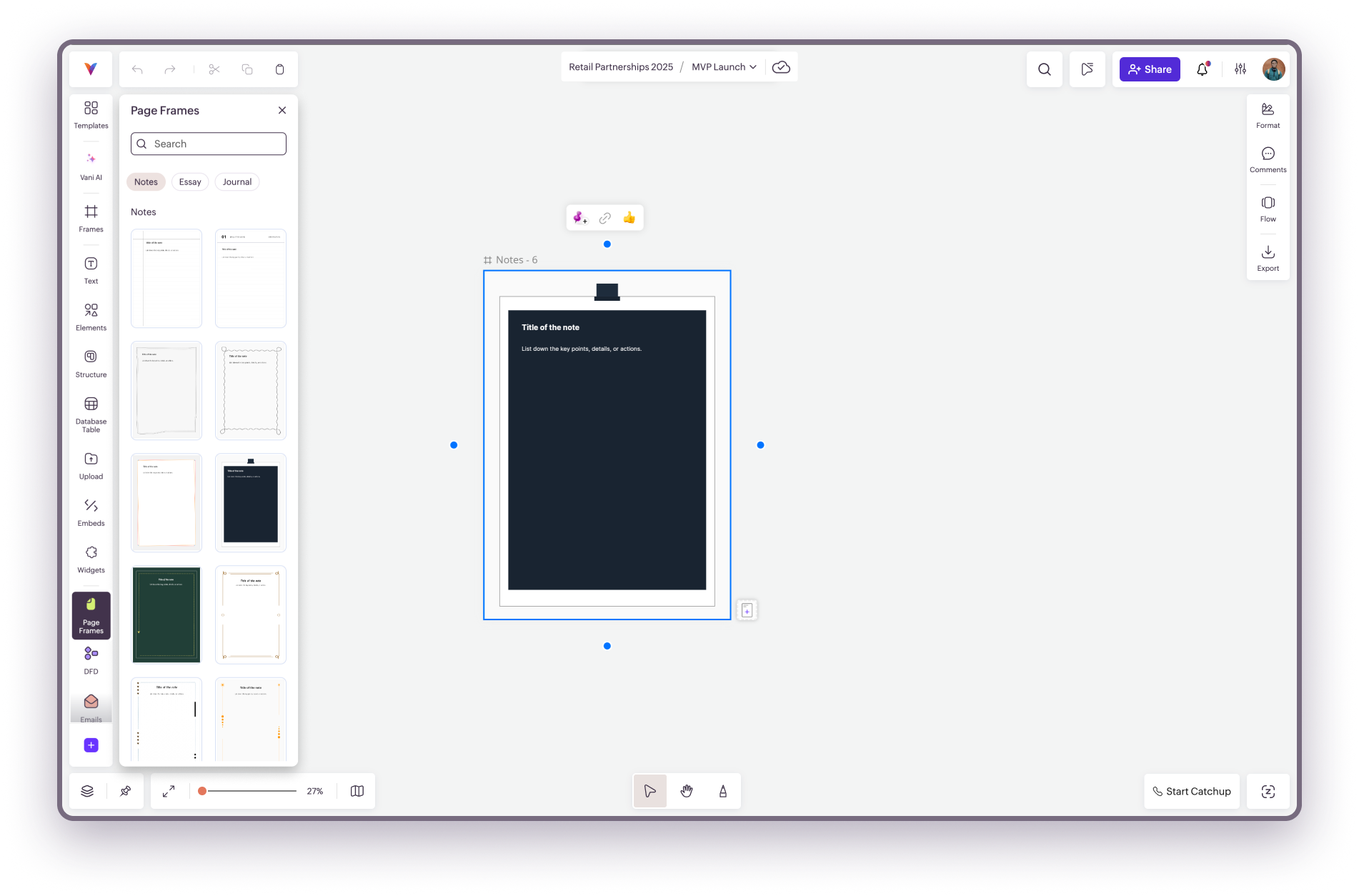Choose the orange-bordered note template
The width and height of the screenshot is (1359, 896).
point(166,503)
